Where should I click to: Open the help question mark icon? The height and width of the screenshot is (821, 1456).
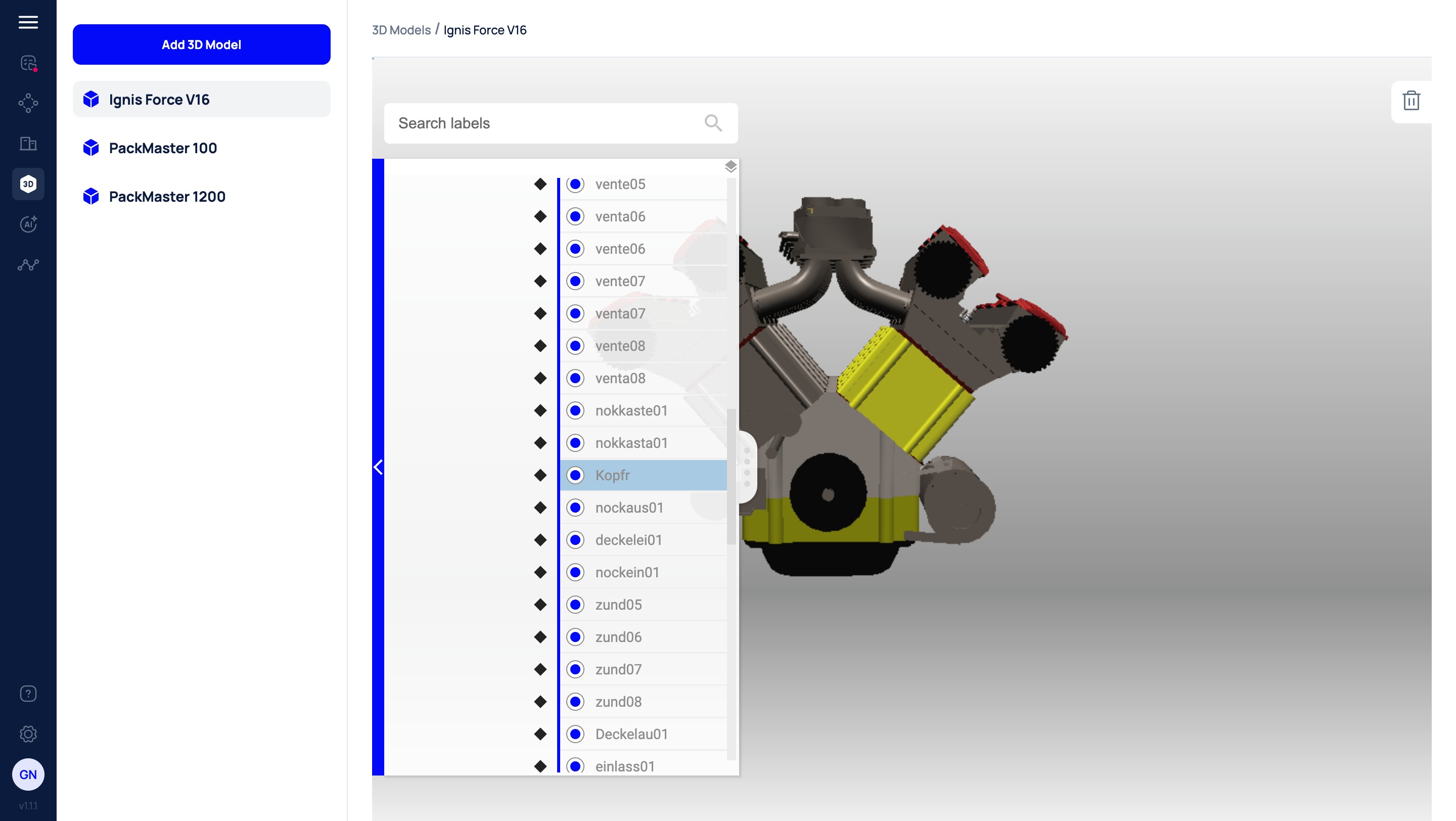coord(28,693)
